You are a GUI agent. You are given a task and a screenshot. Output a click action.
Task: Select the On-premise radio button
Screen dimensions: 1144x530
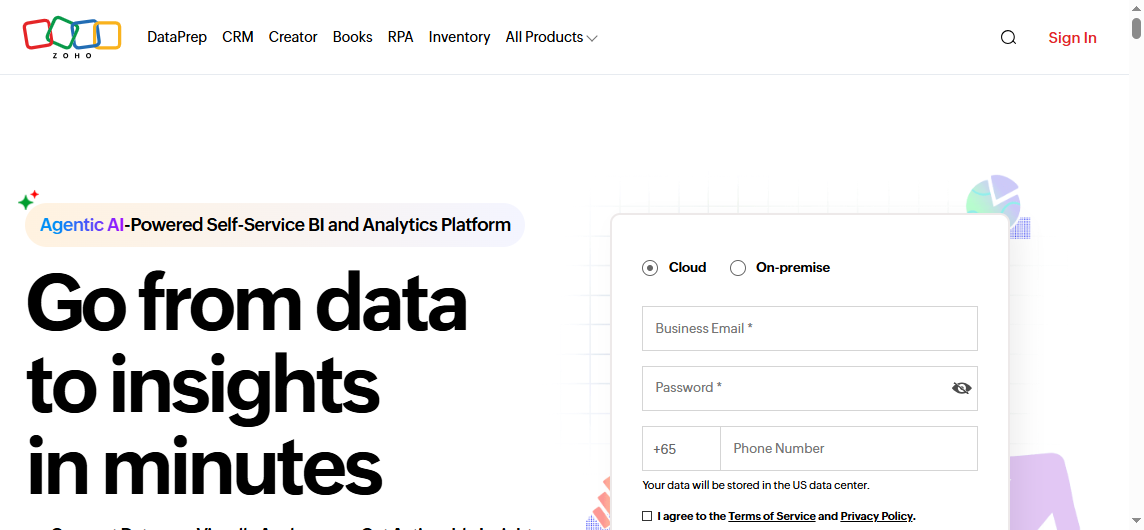[738, 268]
